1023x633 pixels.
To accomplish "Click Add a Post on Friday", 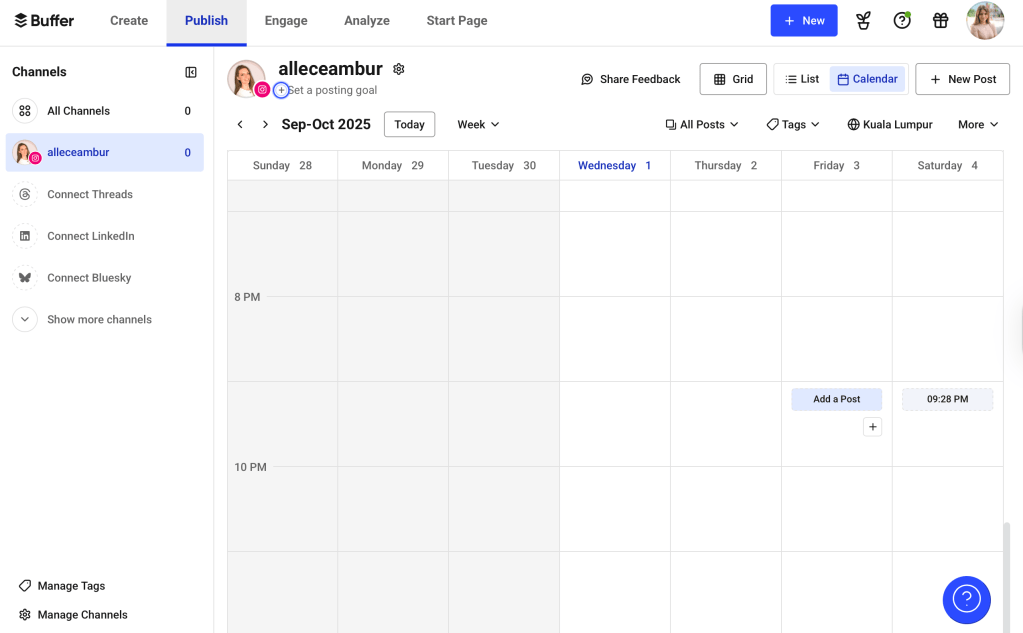I will [836, 398].
